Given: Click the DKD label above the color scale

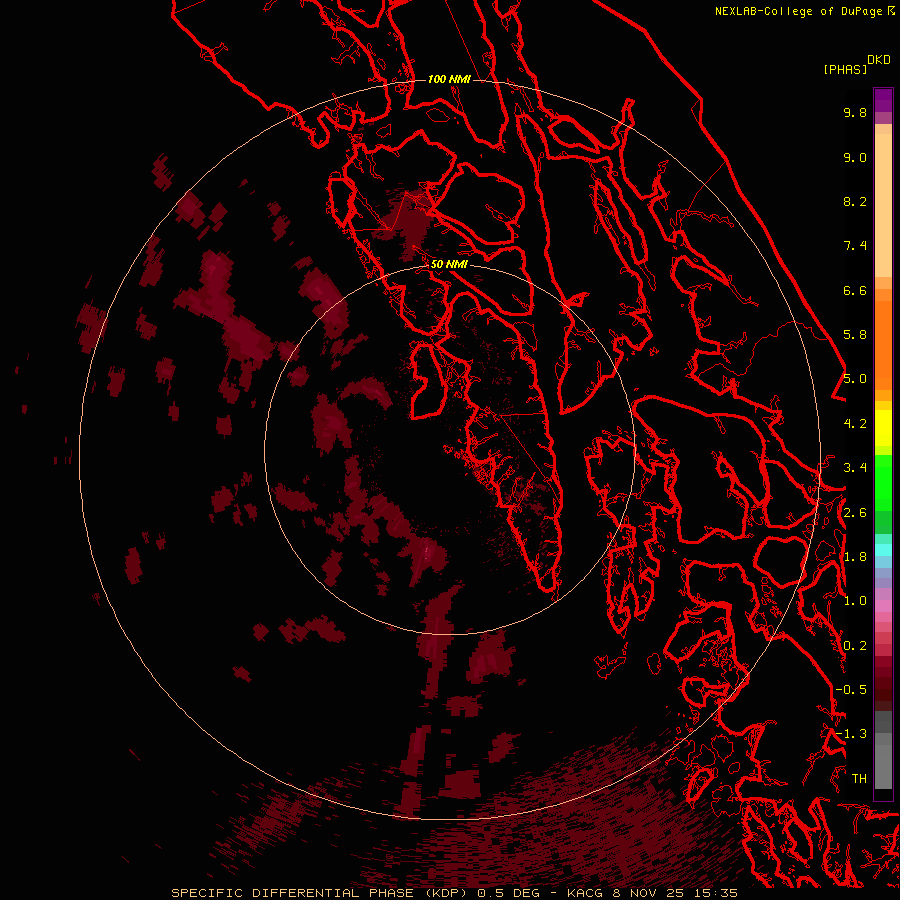Looking at the screenshot, I should tap(879, 59).
